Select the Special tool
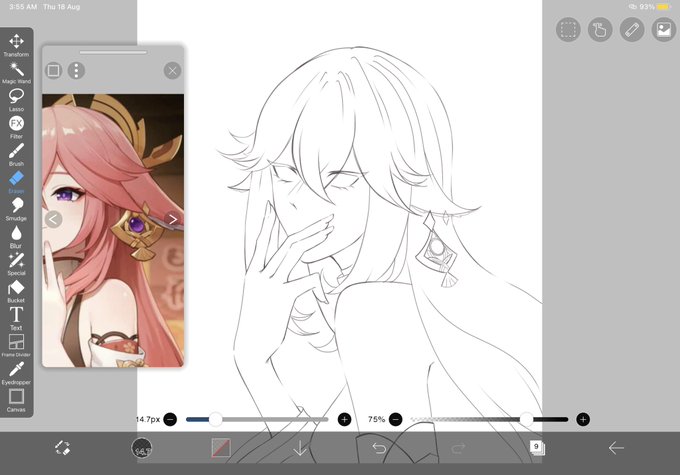Screen dimensions: 680x475 click(x=16, y=264)
